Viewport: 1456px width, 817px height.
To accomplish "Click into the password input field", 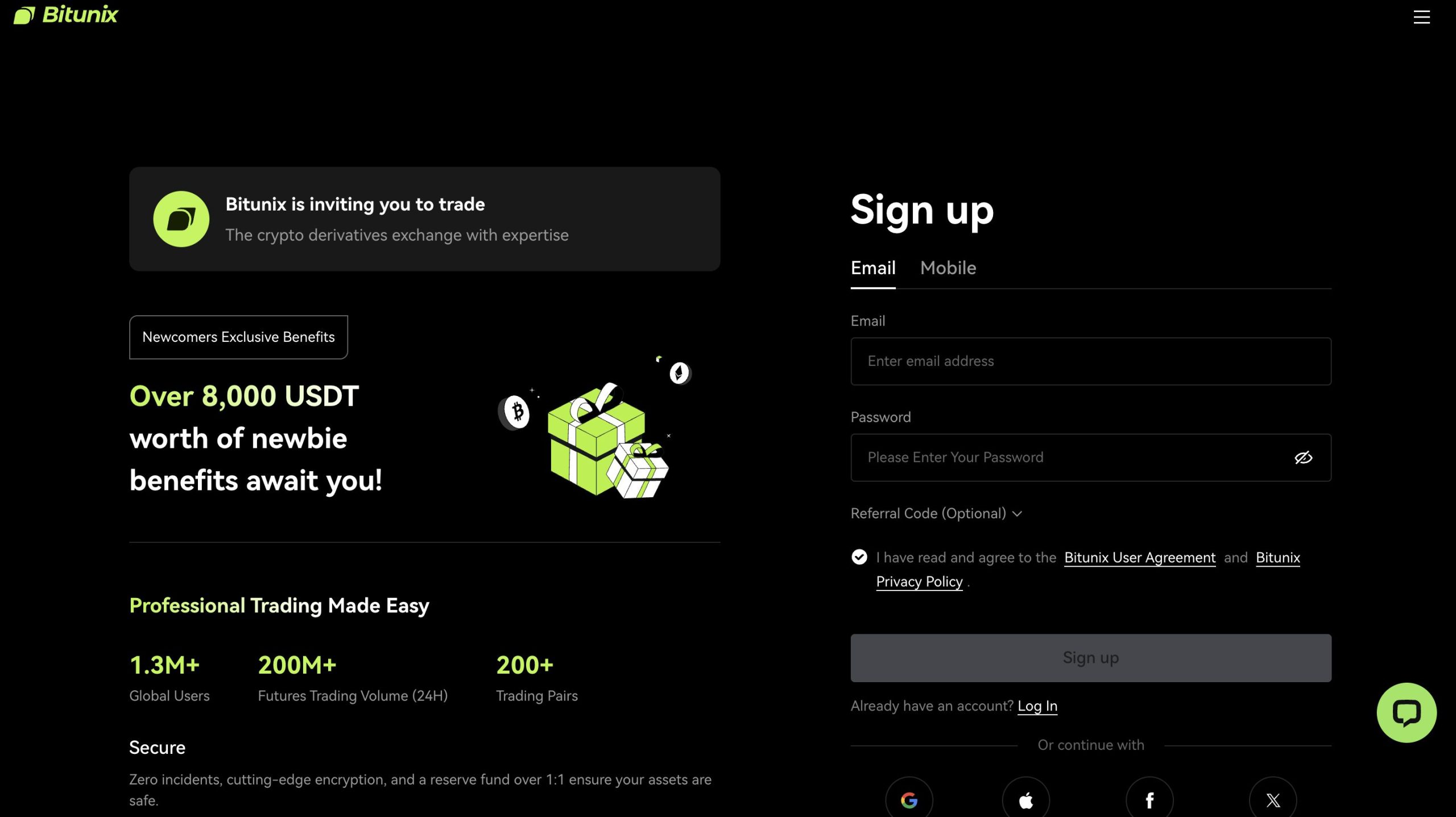I will [1069, 457].
